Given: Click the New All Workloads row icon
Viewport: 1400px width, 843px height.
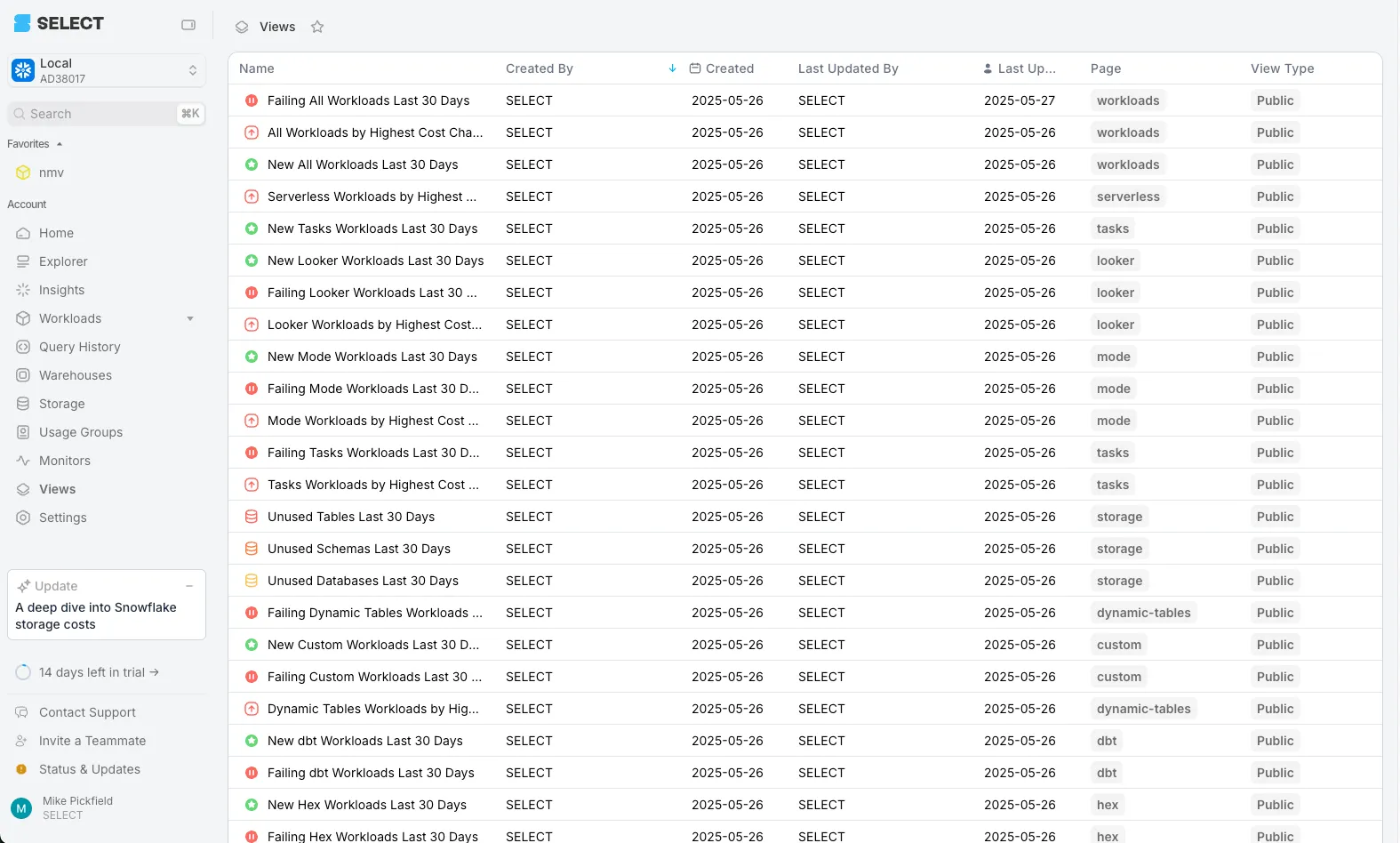Looking at the screenshot, I should click(252, 165).
